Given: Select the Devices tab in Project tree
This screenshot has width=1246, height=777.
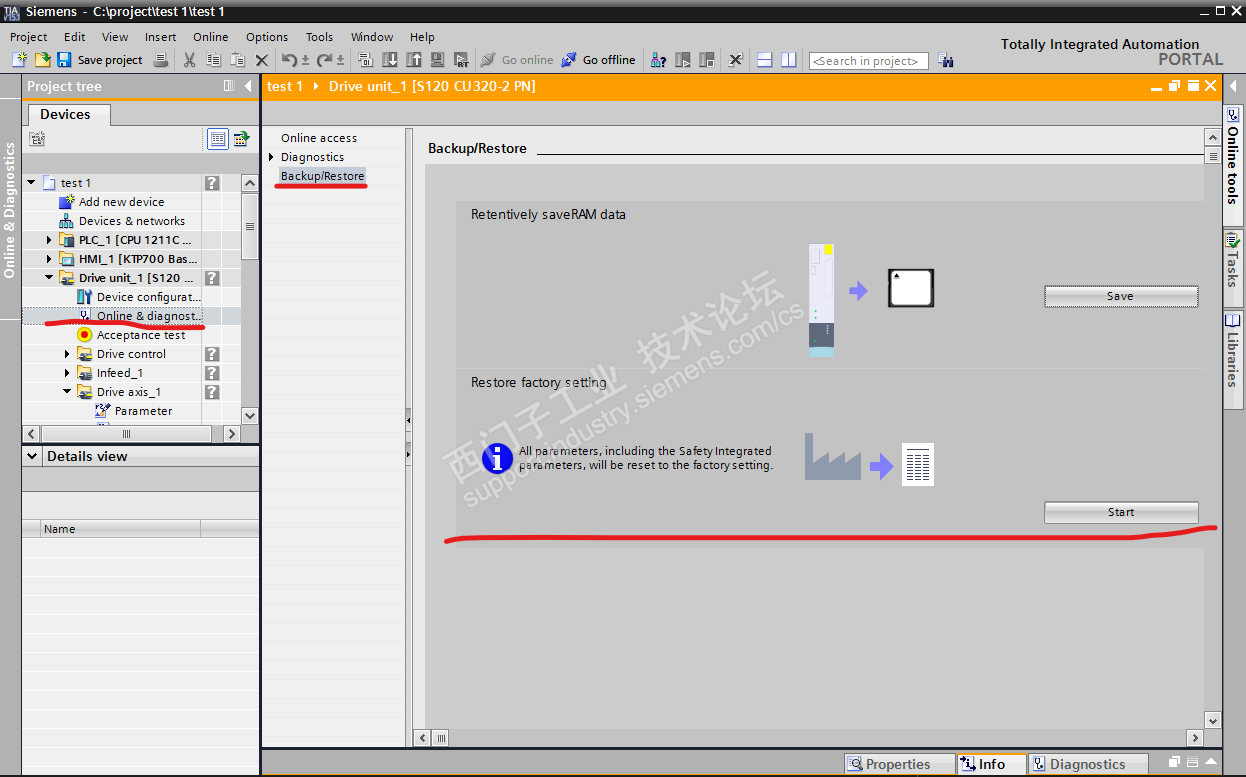Looking at the screenshot, I should pos(65,115).
